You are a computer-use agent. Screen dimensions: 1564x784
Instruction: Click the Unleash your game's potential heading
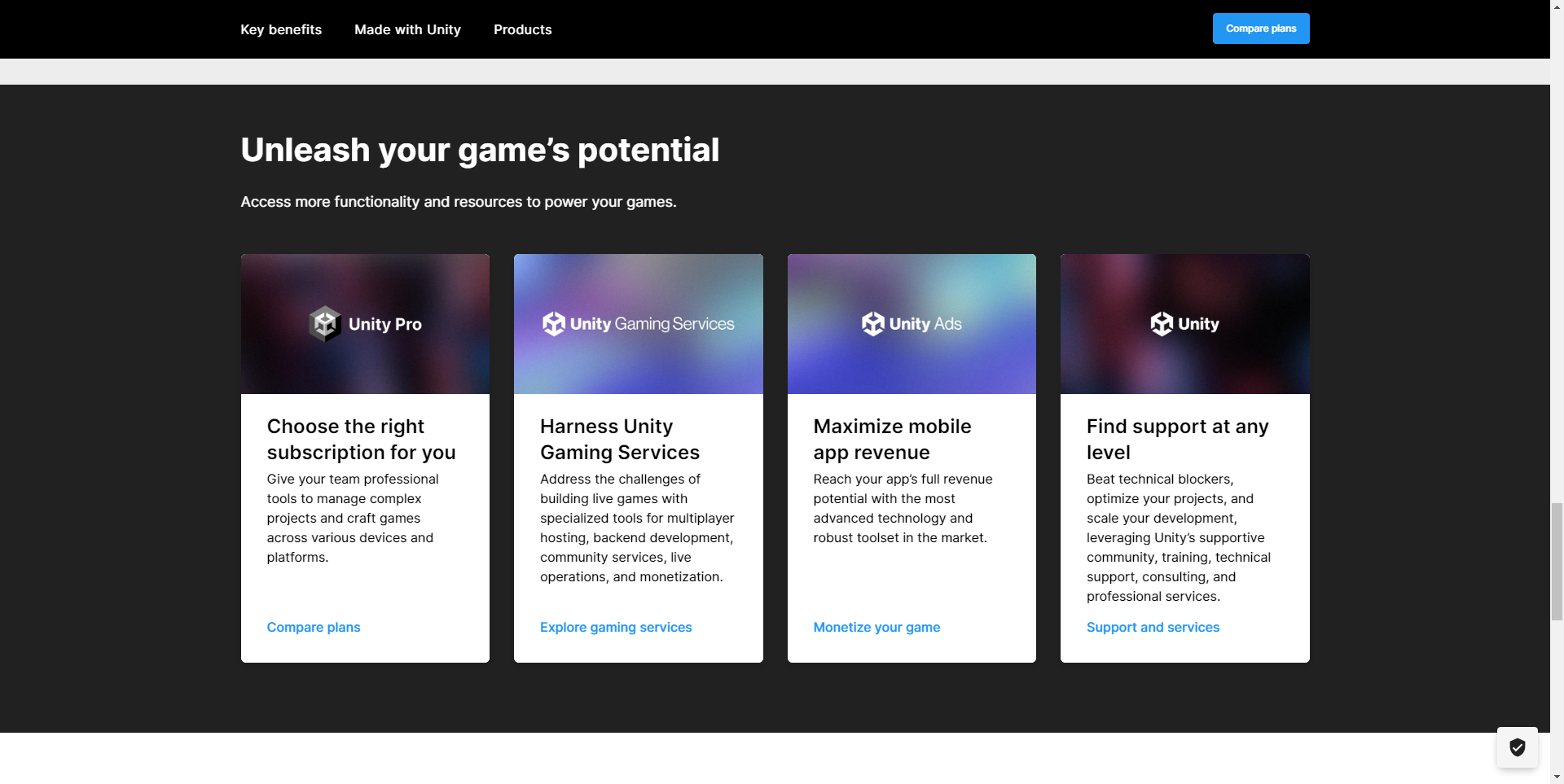click(x=480, y=150)
